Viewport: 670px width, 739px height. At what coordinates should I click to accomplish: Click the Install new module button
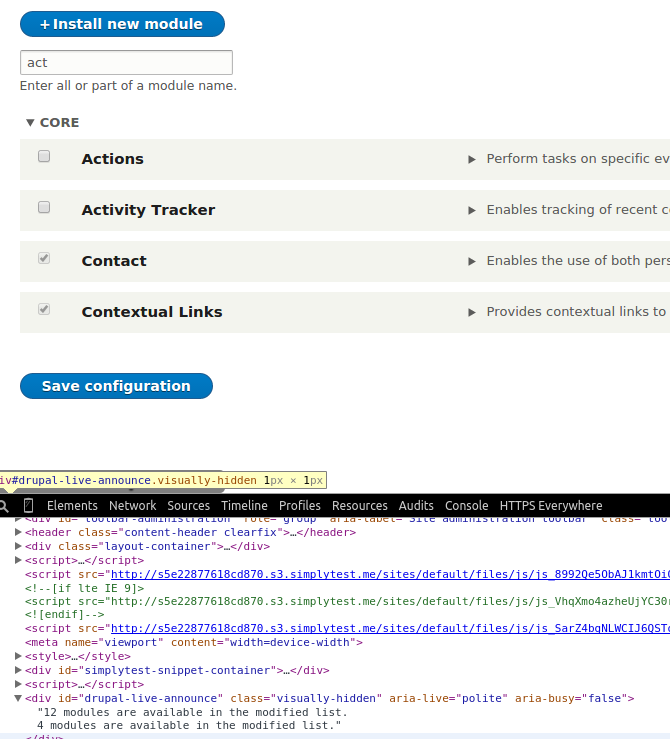[122, 24]
